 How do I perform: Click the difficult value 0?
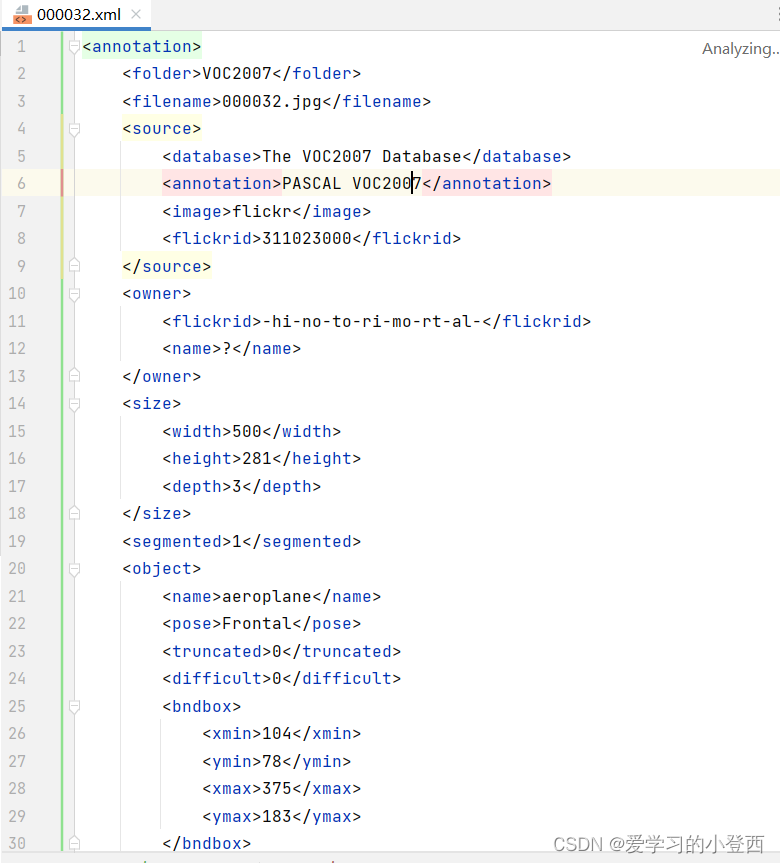(x=277, y=679)
